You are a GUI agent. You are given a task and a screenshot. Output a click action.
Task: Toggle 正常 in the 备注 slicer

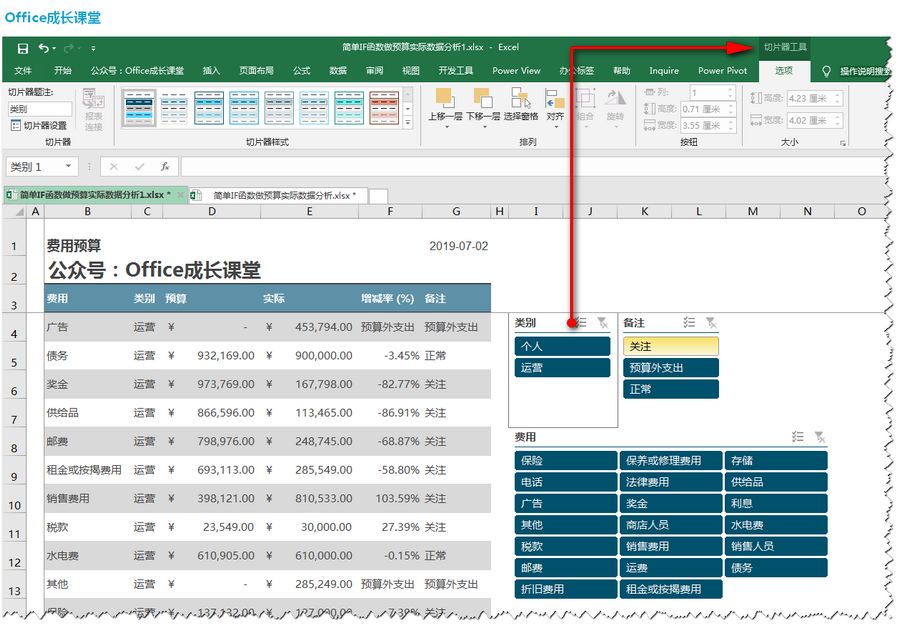pos(670,389)
